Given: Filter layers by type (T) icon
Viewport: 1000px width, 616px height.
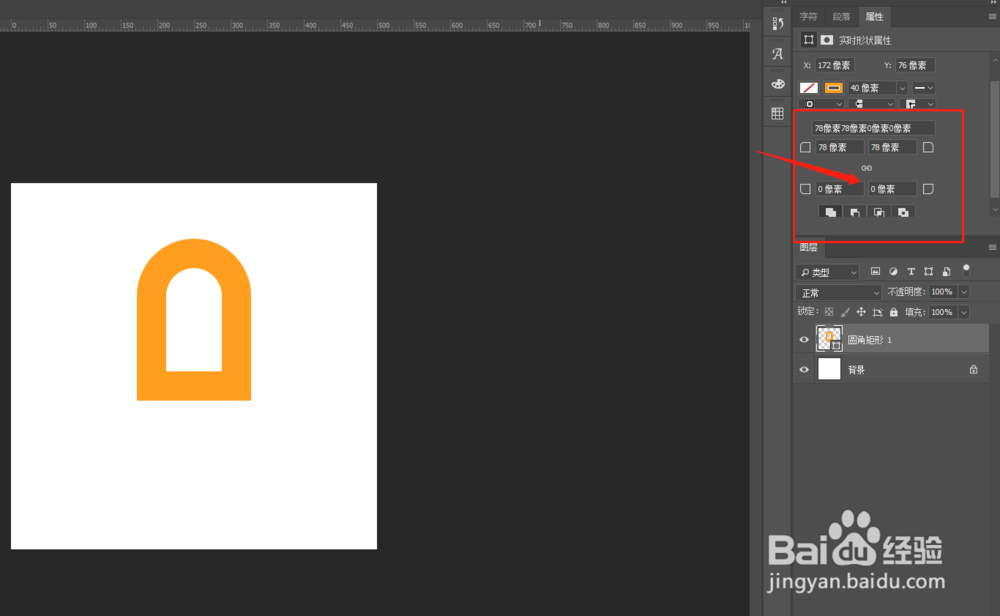Looking at the screenshot, I should [911, 272].
